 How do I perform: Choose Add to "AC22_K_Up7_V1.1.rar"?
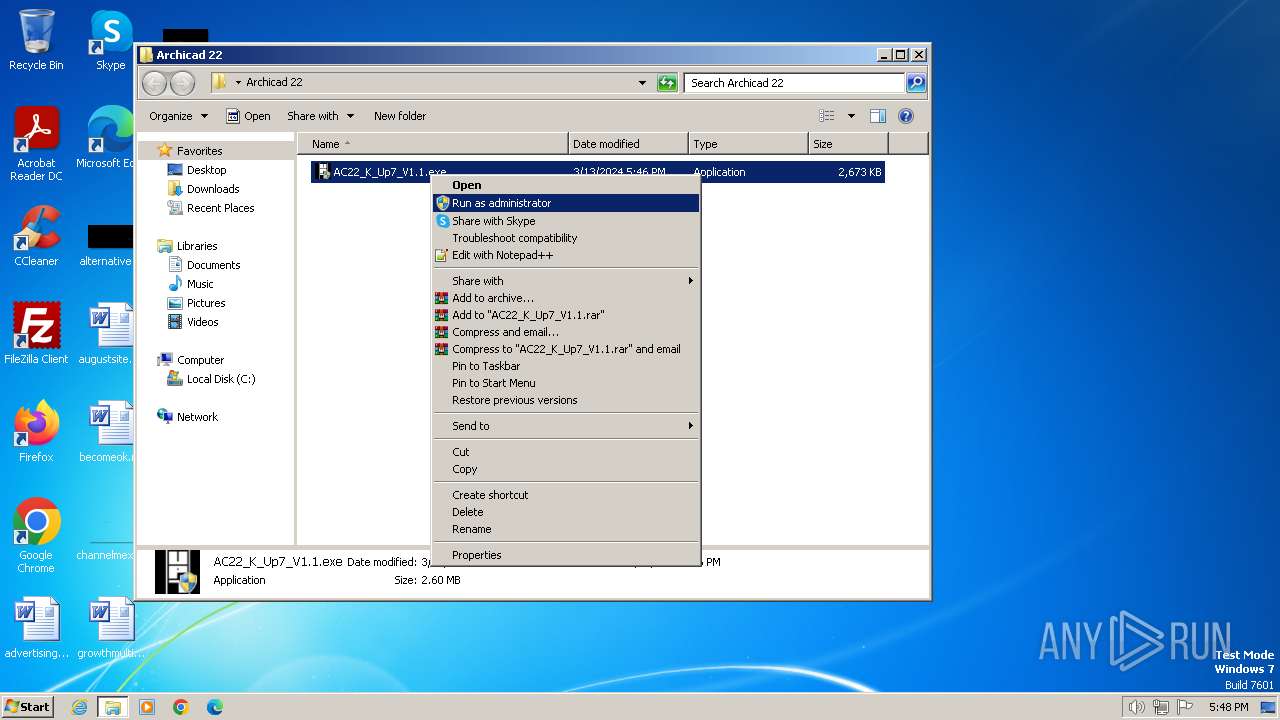pos(565,315)
